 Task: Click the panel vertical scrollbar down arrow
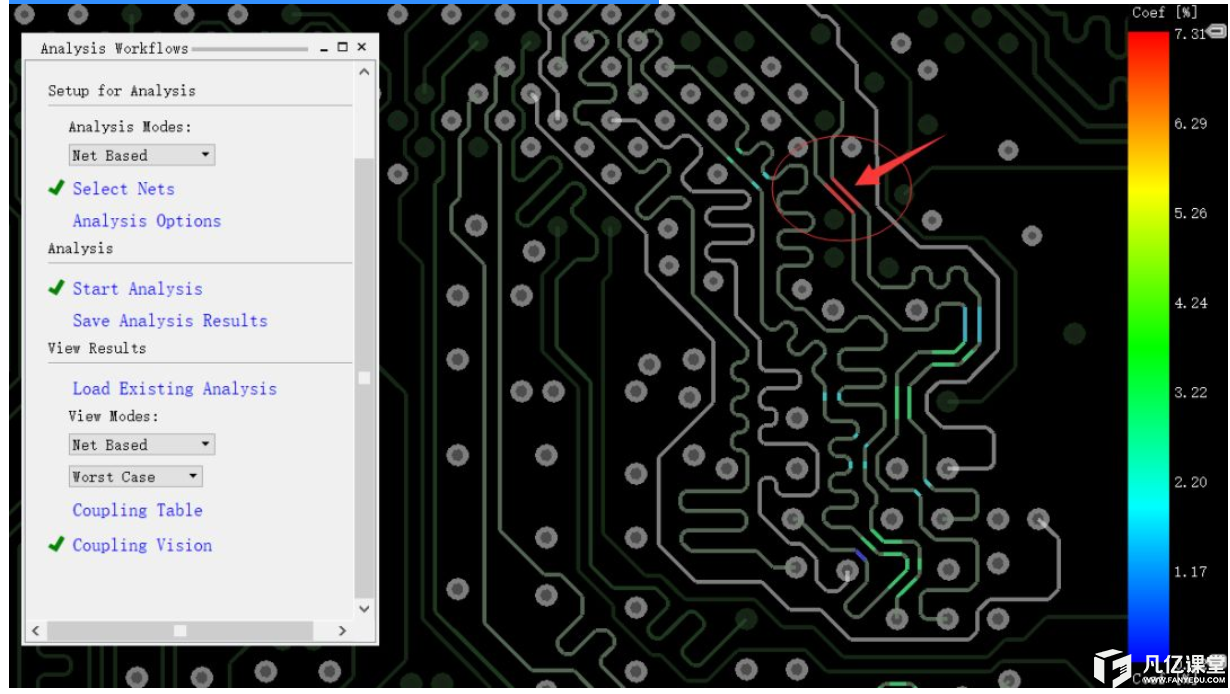pyautogui.click(x=364, y=608)
